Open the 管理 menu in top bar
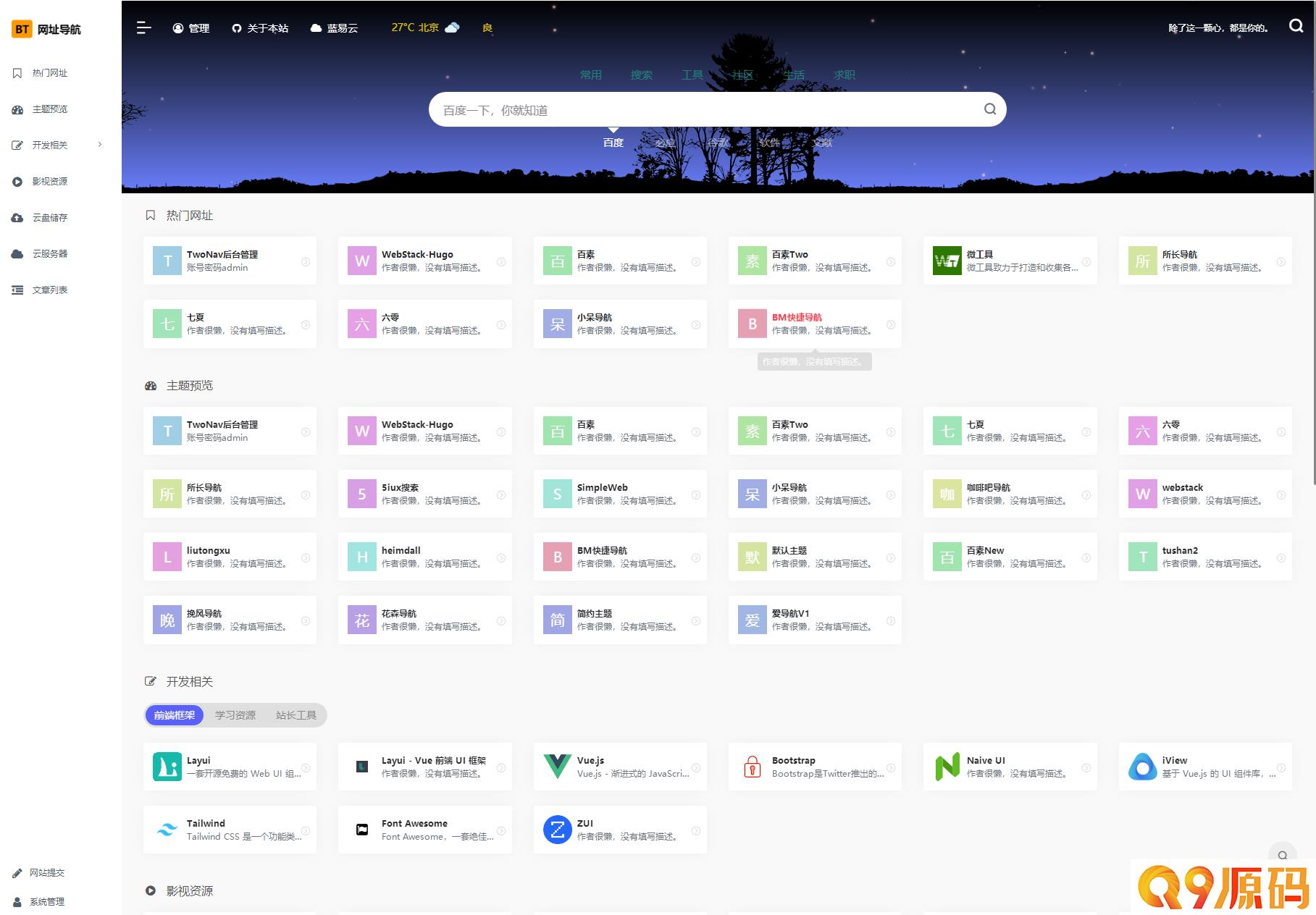This screenshot has height=915, width=1316. pyautogui.click(x=191, y=28)
